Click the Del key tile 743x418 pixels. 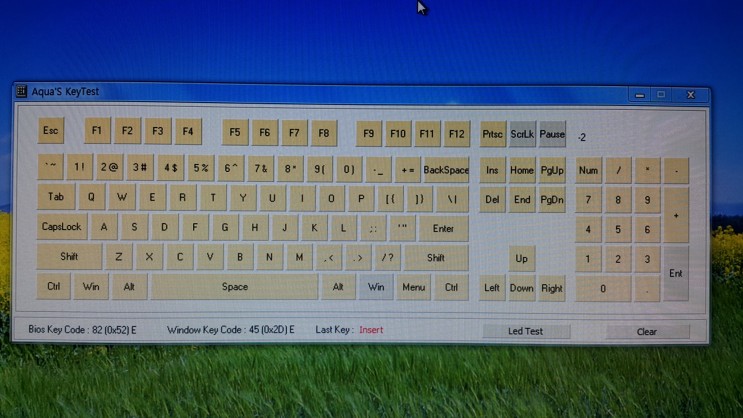492,200
